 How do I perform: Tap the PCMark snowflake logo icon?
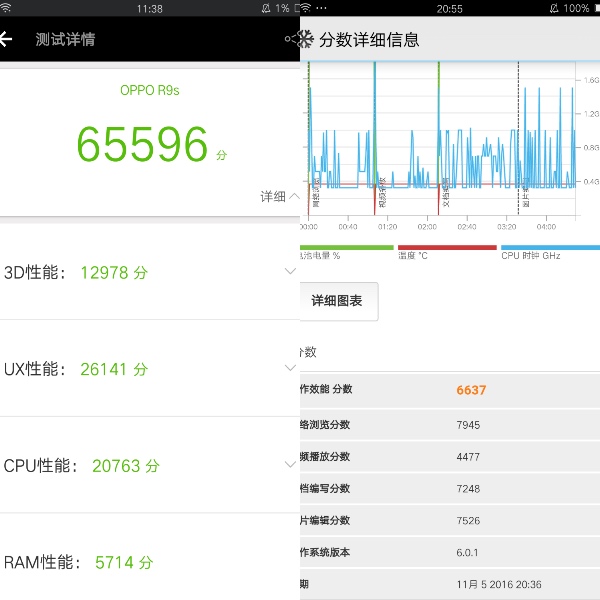306,39
